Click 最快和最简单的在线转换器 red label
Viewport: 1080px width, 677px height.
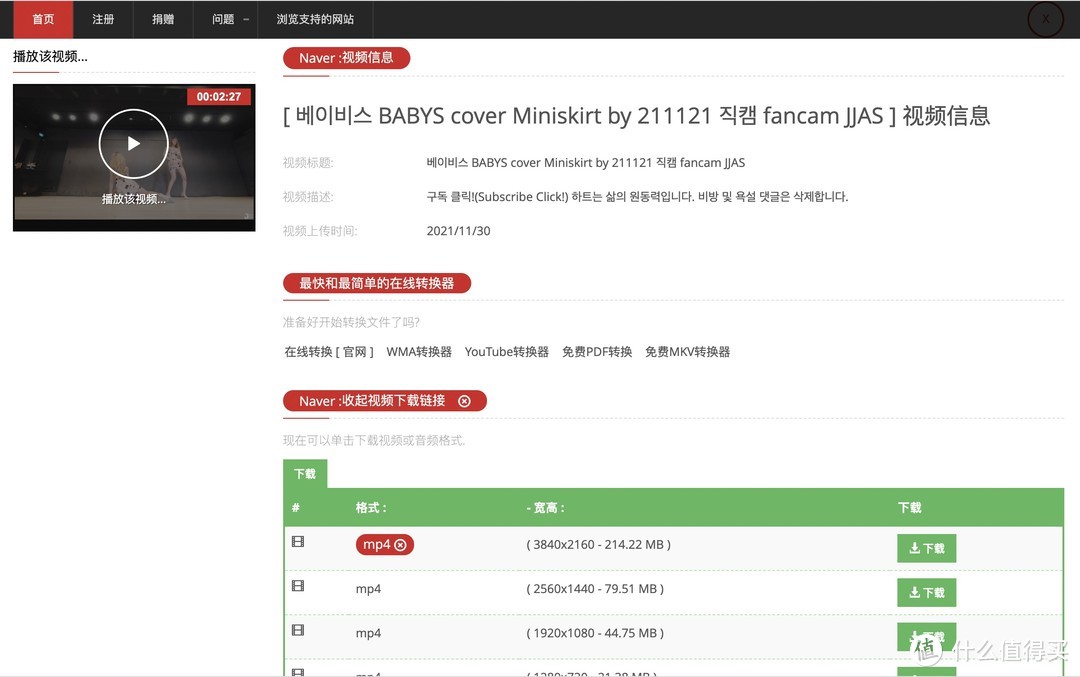(377, 283)
